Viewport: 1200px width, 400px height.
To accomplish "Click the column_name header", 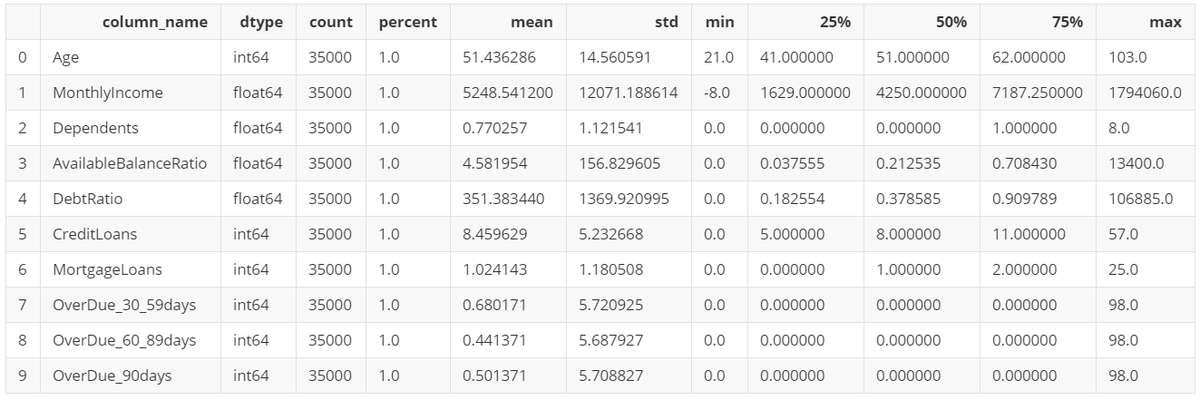I will click(155, 22).
